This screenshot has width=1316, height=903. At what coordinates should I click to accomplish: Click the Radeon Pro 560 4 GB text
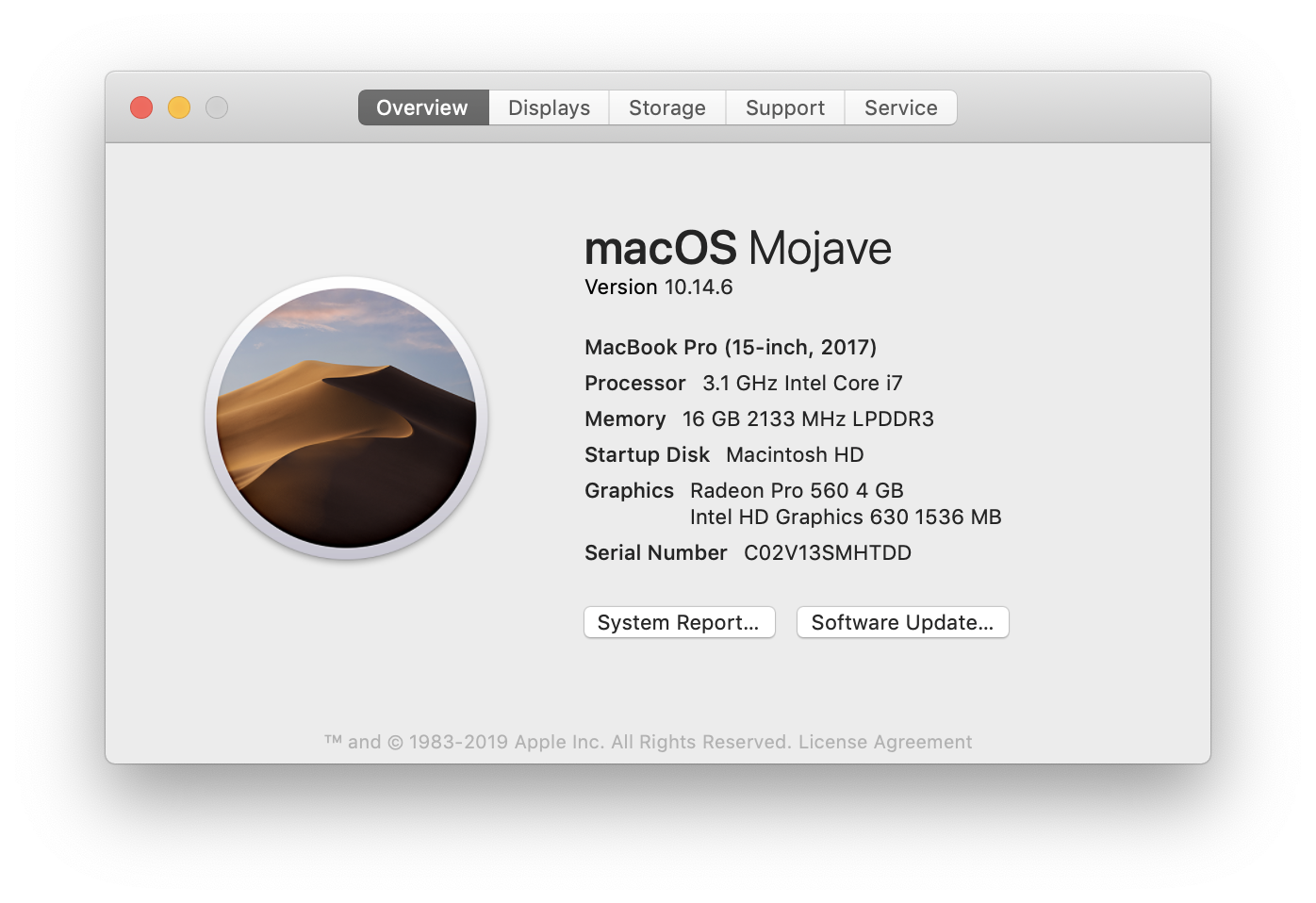797,491
